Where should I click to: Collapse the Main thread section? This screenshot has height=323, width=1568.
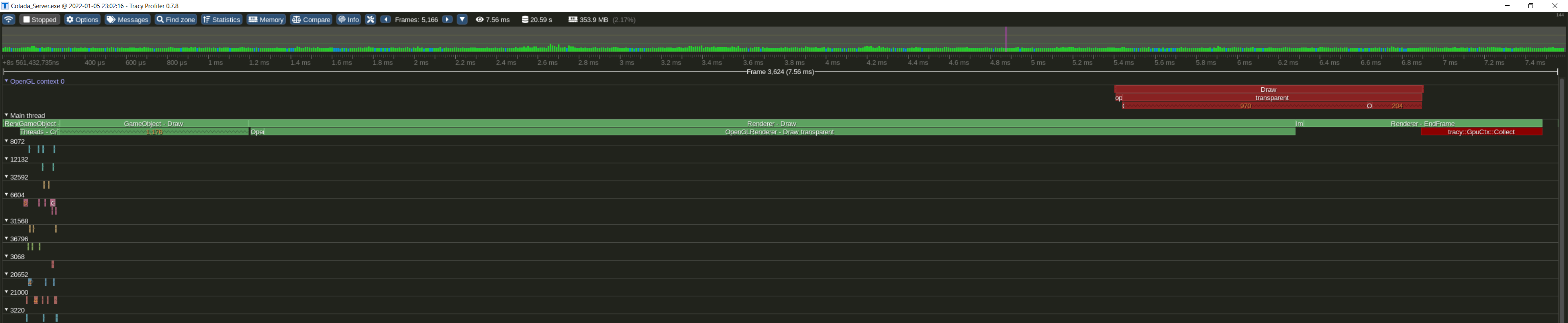coord(6,115)
